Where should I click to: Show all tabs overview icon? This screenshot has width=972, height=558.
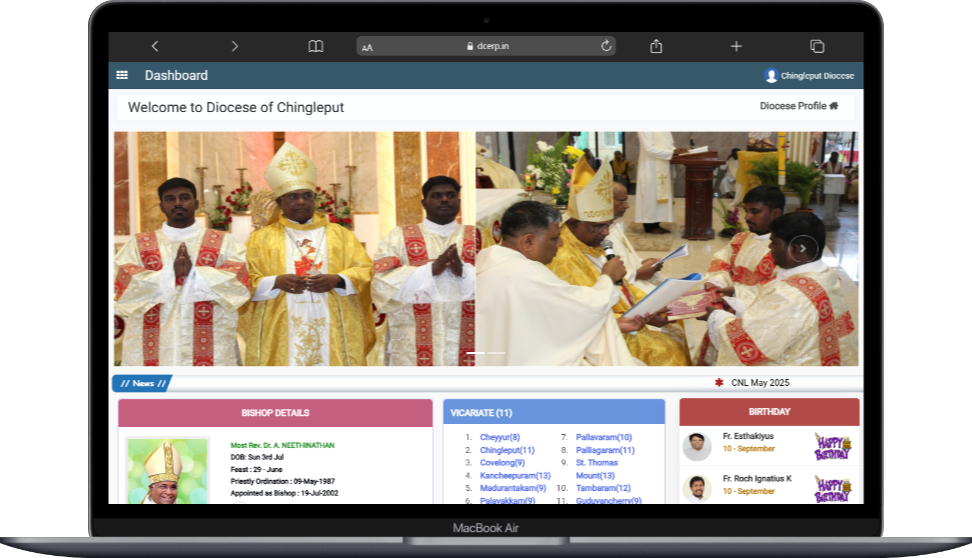click(817, 46)
